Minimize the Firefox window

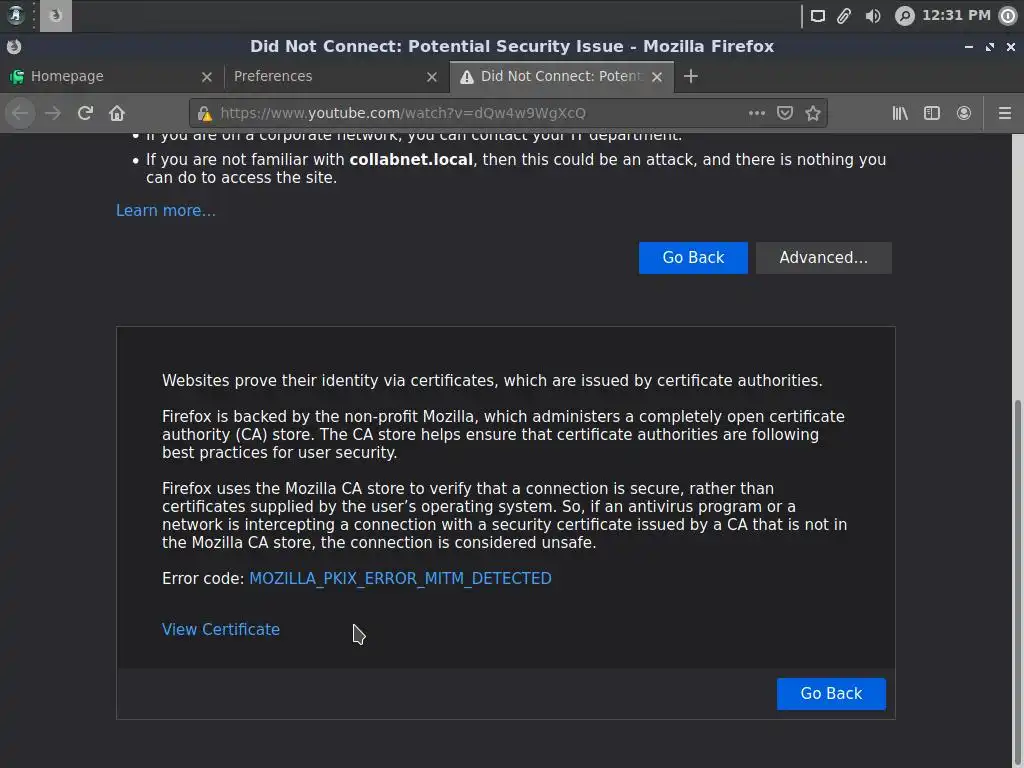pos(968,46)
